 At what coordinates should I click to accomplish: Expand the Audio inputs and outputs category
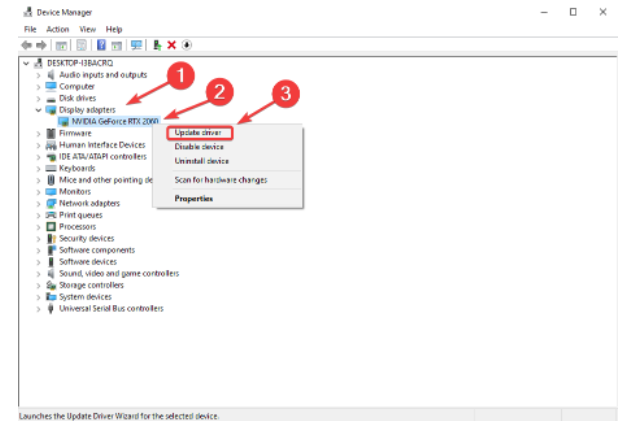coord(39,74)
